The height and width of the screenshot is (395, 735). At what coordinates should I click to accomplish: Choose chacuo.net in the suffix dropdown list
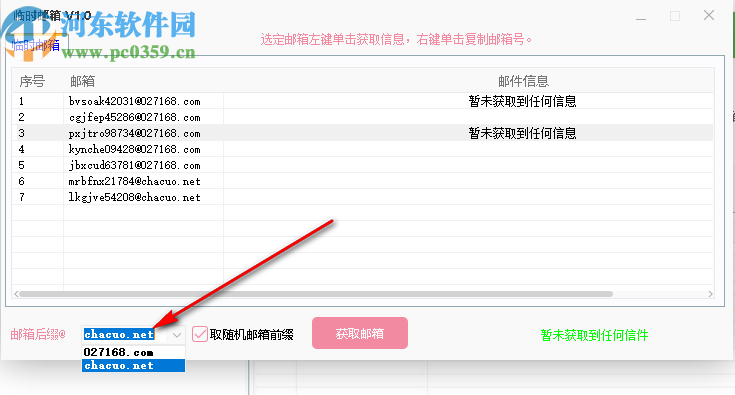point(133,365)
